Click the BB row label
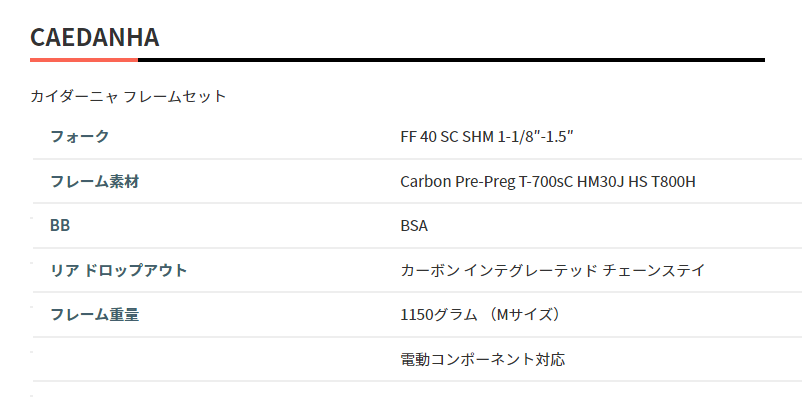Screen dimensions: 802x404 click(x=60, y=226)
